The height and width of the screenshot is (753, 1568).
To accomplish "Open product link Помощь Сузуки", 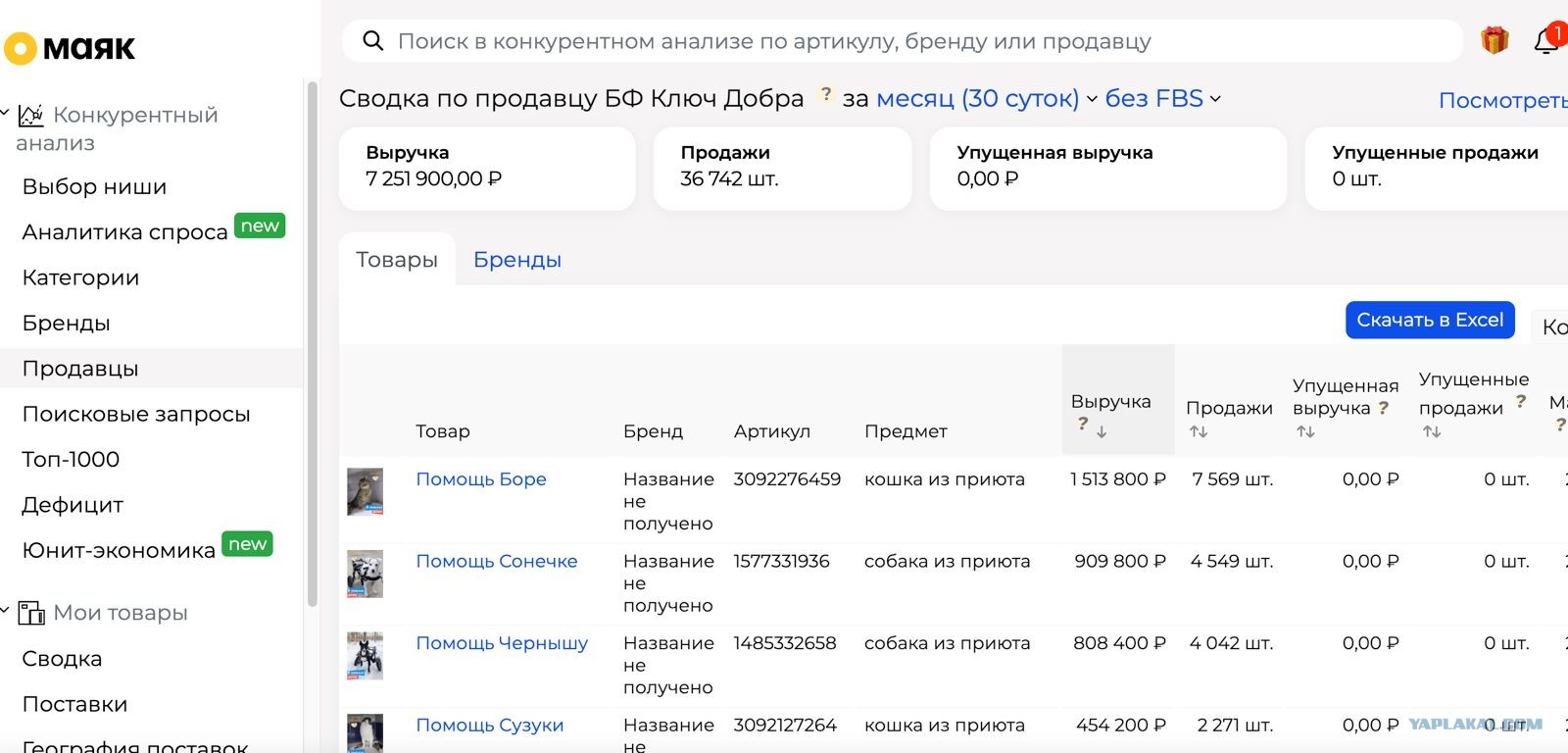I will pos(490,726).
